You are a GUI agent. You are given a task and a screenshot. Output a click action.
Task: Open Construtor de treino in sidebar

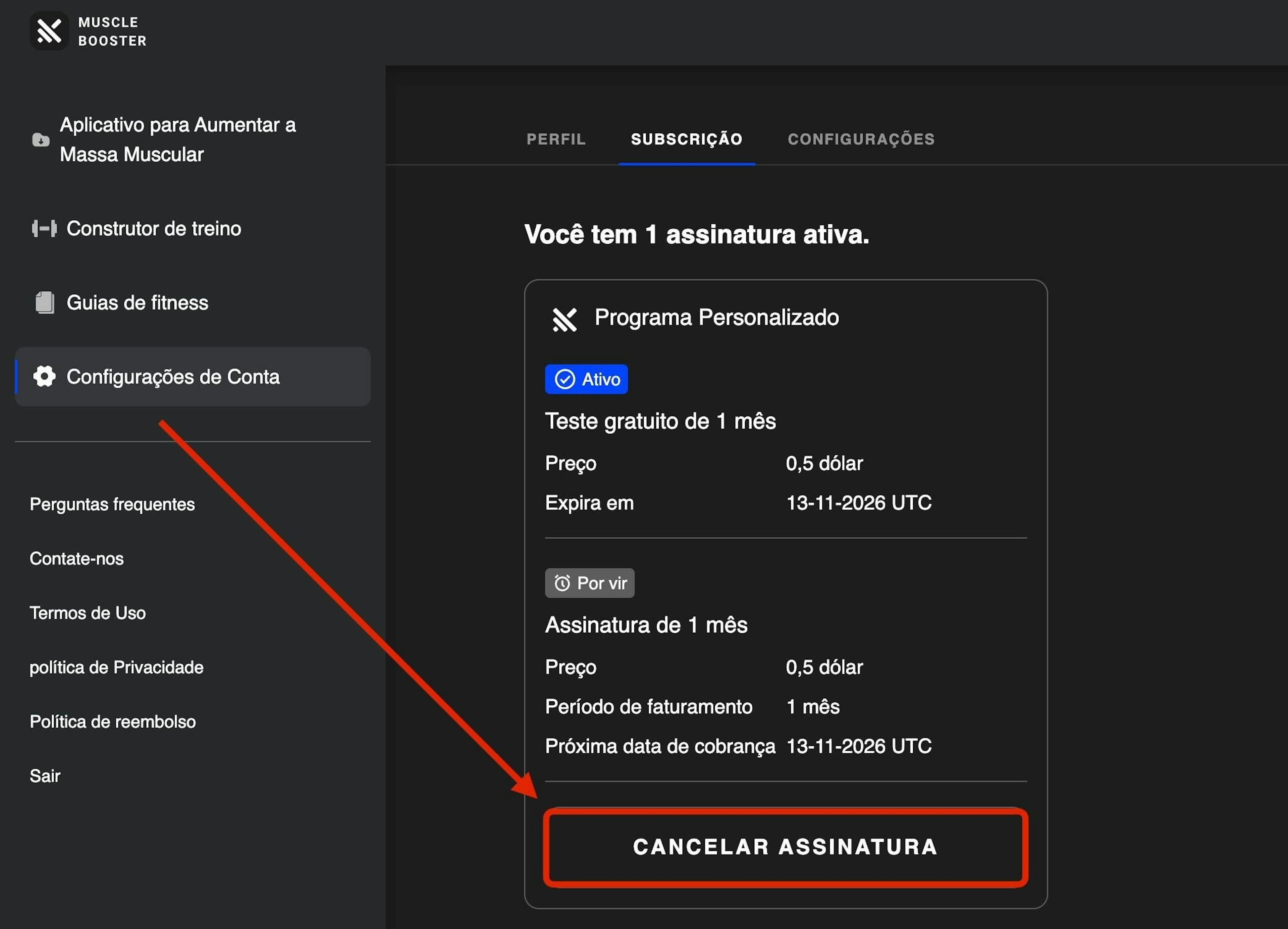153,229
